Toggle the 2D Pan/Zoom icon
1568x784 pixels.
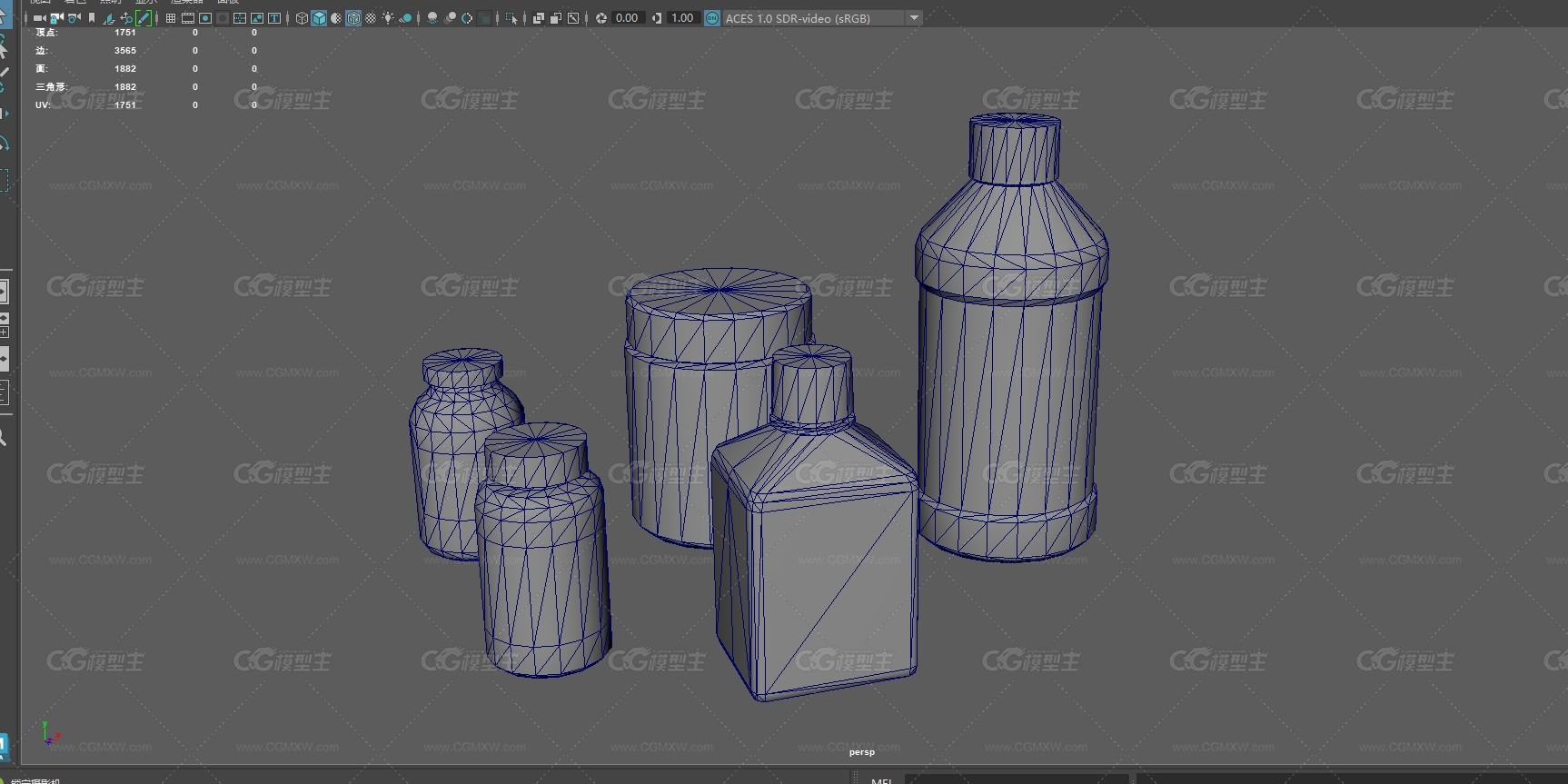(x=126, y=18)
